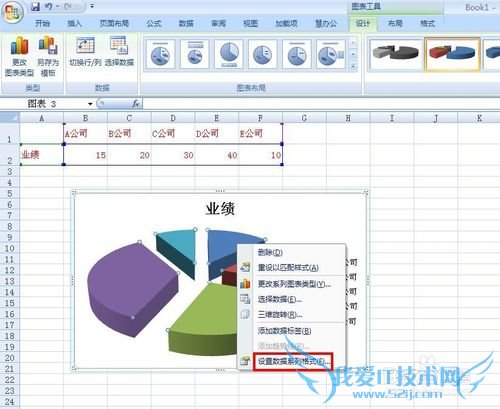Select the Layout (布局) chart tab

395,23
